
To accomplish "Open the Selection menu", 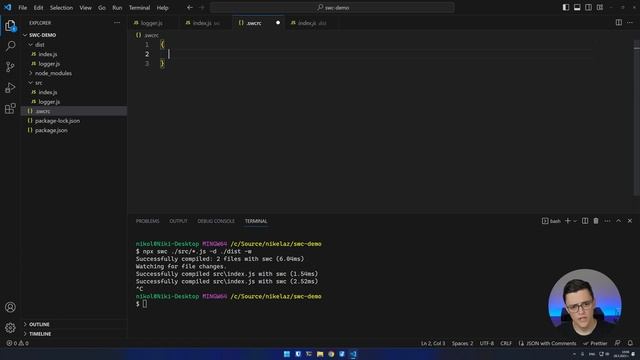I will (x=61, y=7).
